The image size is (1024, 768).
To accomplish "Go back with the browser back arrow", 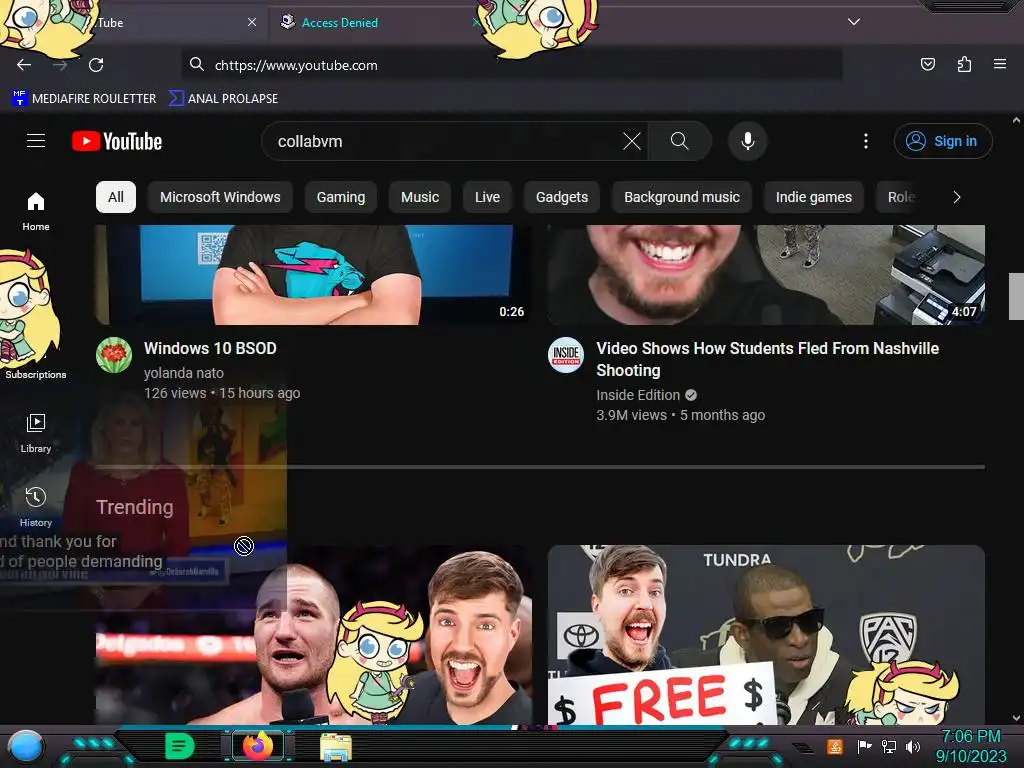I will [x=24, y=65].
